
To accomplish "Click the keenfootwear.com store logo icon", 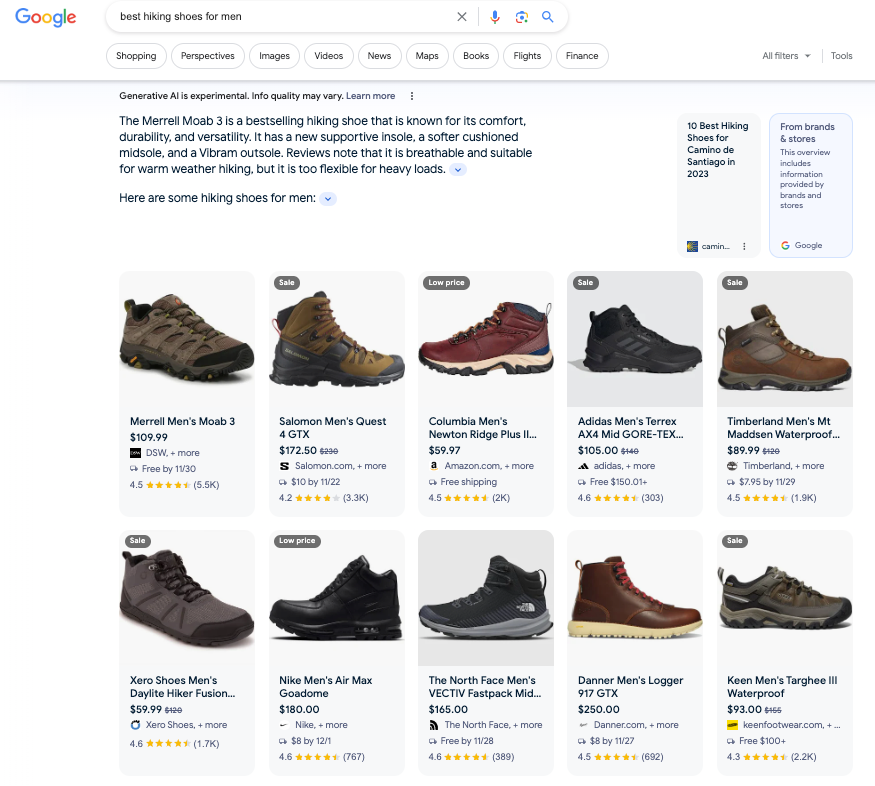I will click(x=732, y=725).
